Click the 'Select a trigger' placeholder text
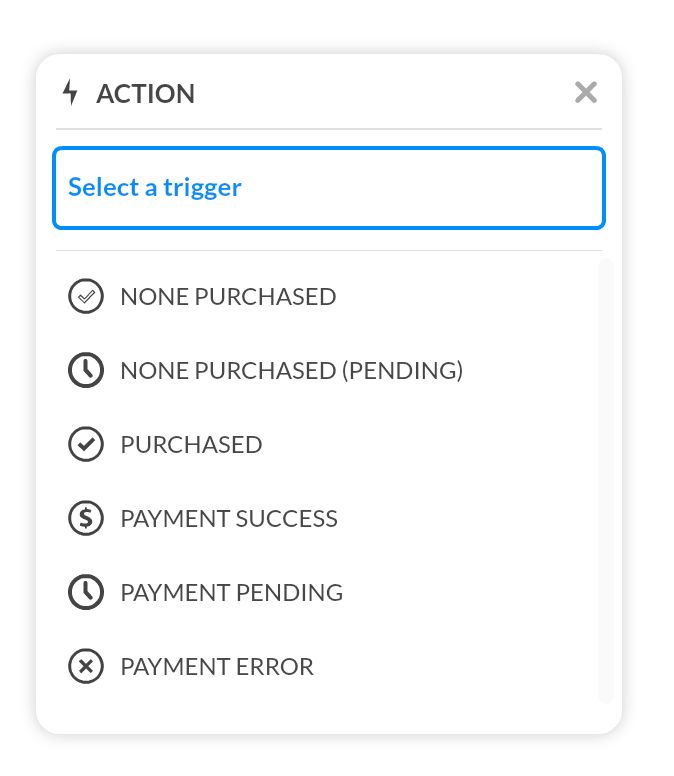Viewport: 674px width, 776px height. click(155, 187)
